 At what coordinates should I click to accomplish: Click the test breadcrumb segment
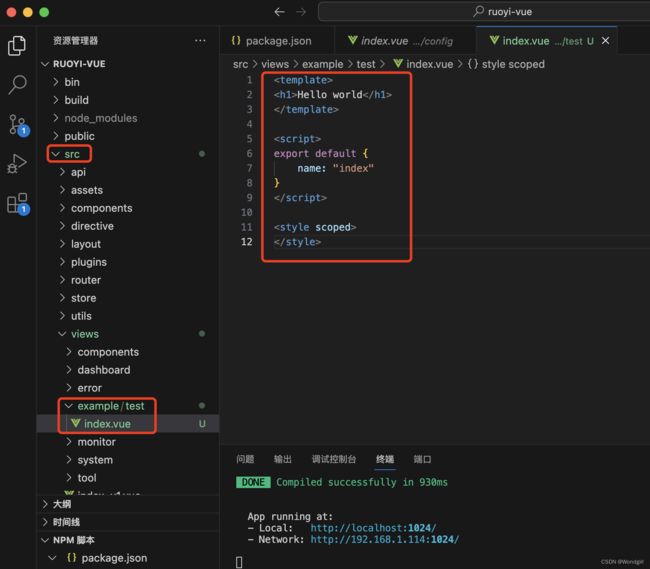(x=366, y=64)
